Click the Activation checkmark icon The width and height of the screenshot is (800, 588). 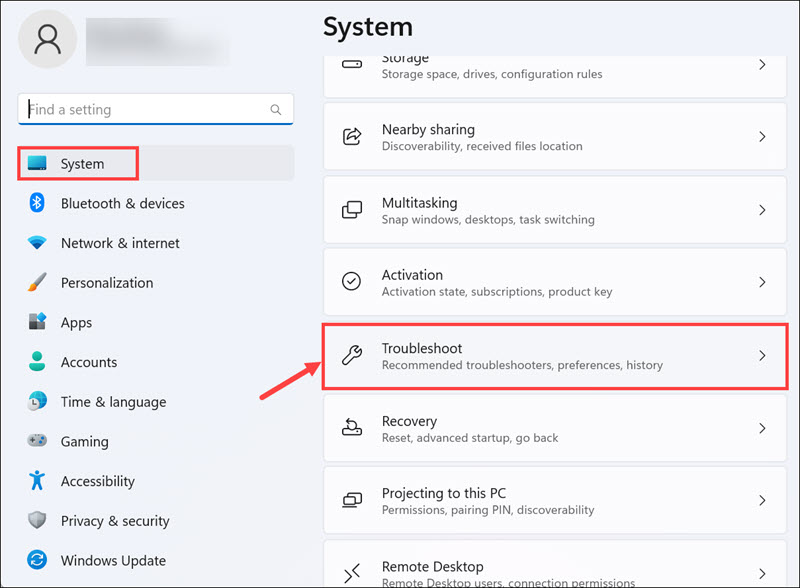352,282
